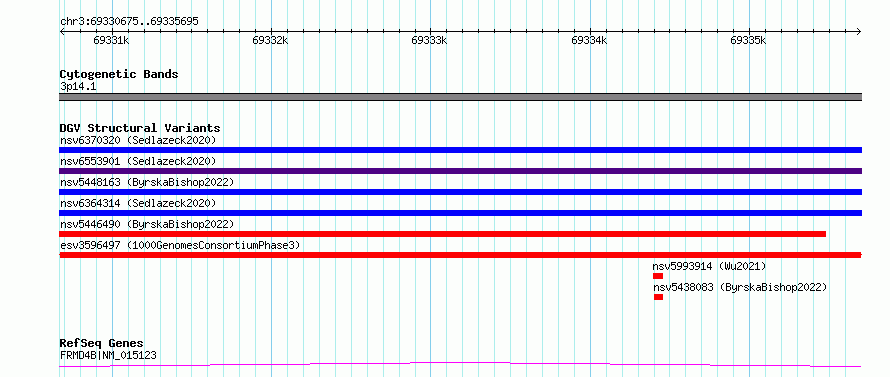The width and height of the screenshot is (890, 377).
Task: Click the nsv6364314 (Sedlazeck2020) label
Action: coord(138,203)
